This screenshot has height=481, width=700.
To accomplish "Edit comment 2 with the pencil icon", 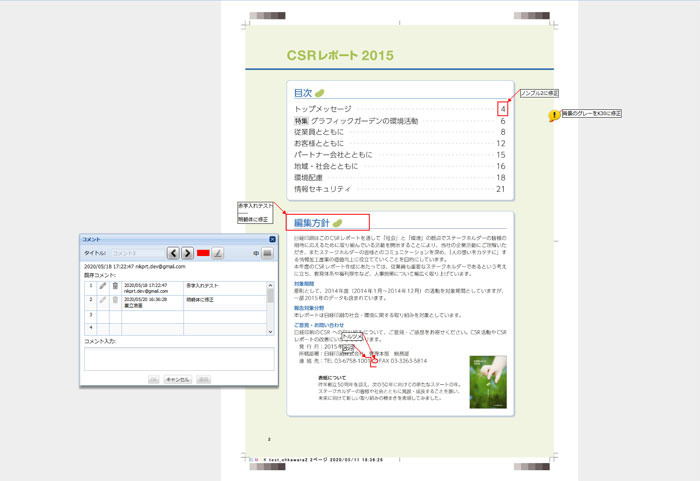I will pyautogui.click(x=102, y=300).
